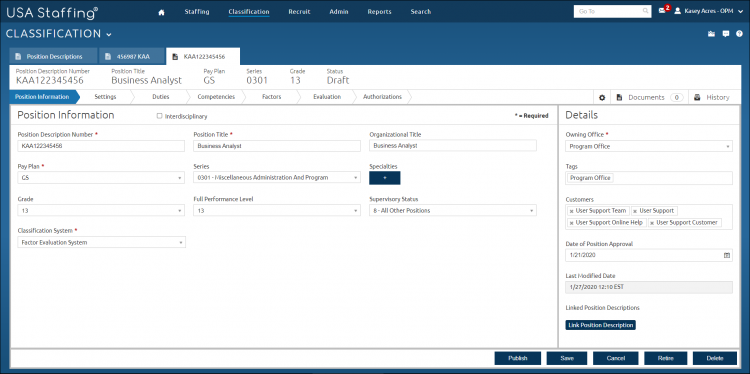750x374 pixels.
Task: Open the calendar icon for Date of Position Approval
Action: pyautogui.click(x=727, y=255)
